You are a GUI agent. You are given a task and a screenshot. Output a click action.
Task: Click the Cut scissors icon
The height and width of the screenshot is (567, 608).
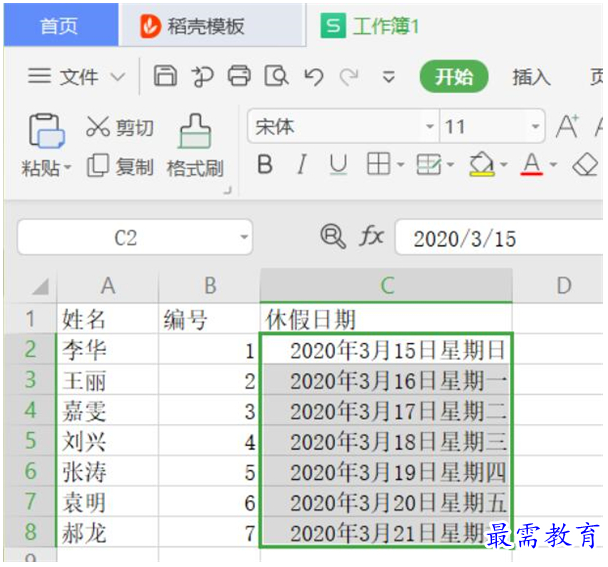pos(98,126)
